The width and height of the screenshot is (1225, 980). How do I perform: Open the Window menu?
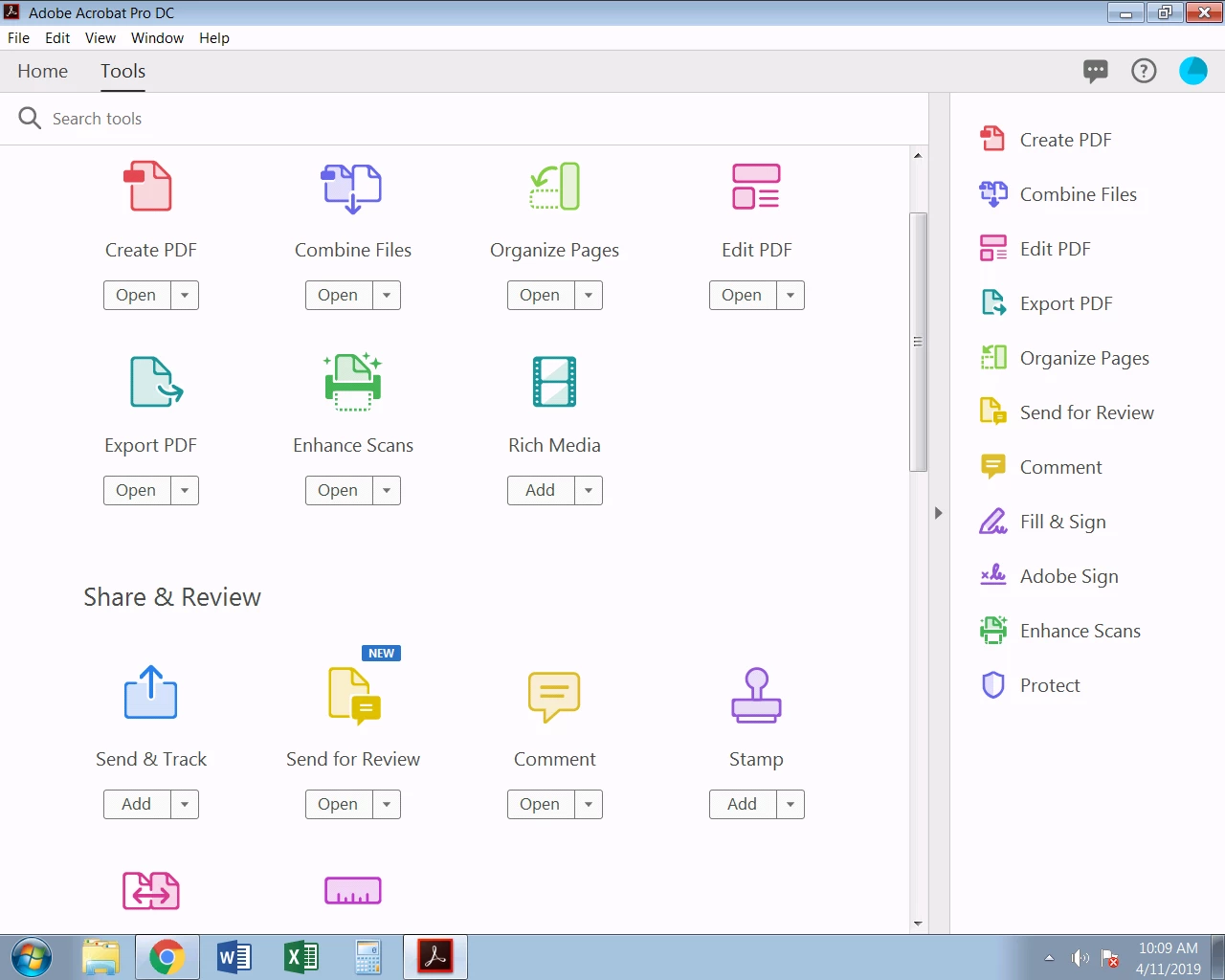[158, 38]
